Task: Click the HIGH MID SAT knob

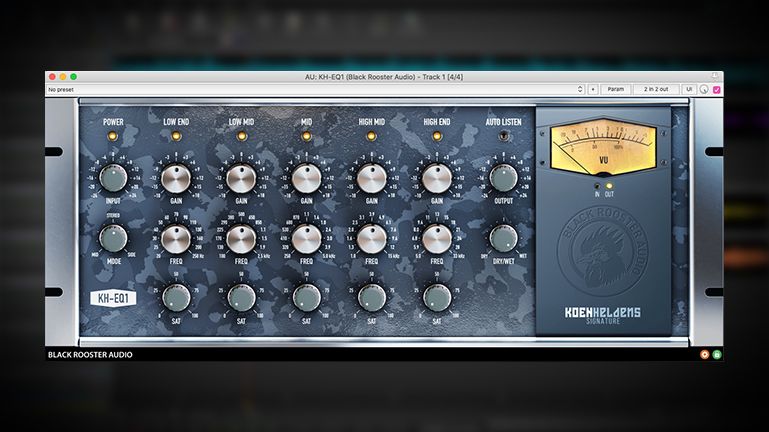Action: coord(372,298)
